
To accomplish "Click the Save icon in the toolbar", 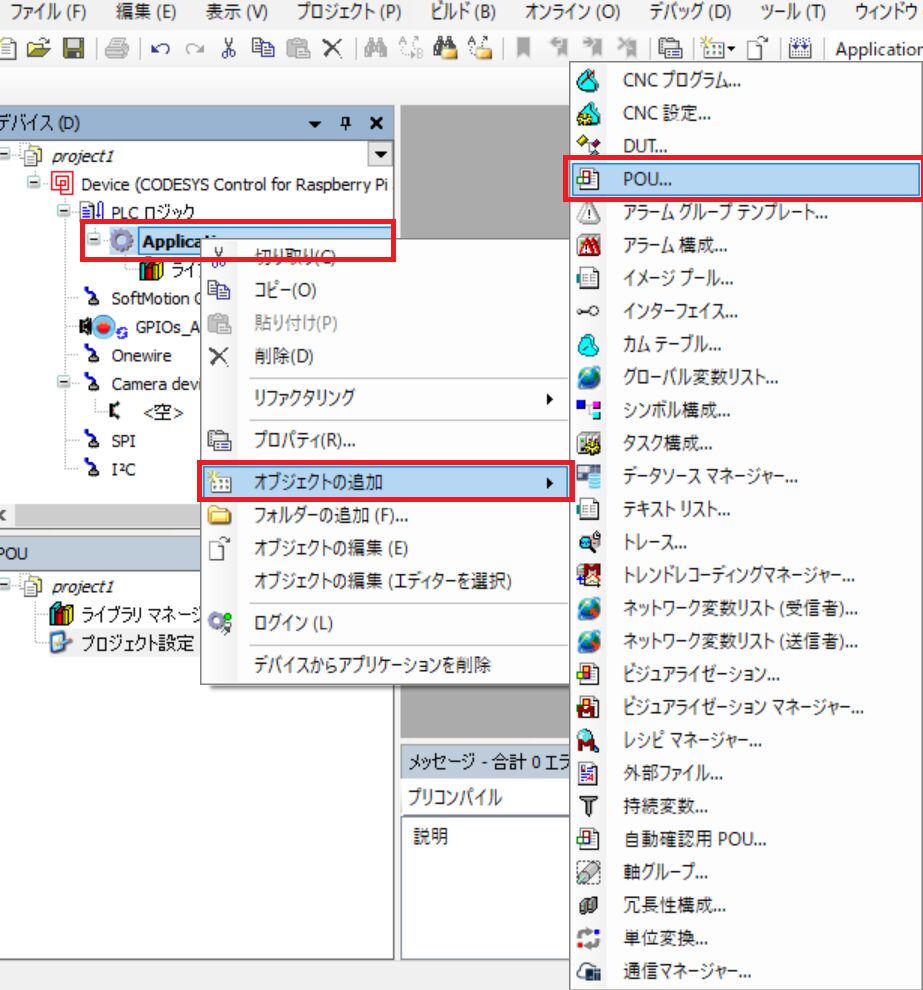I will pos(73,48).
